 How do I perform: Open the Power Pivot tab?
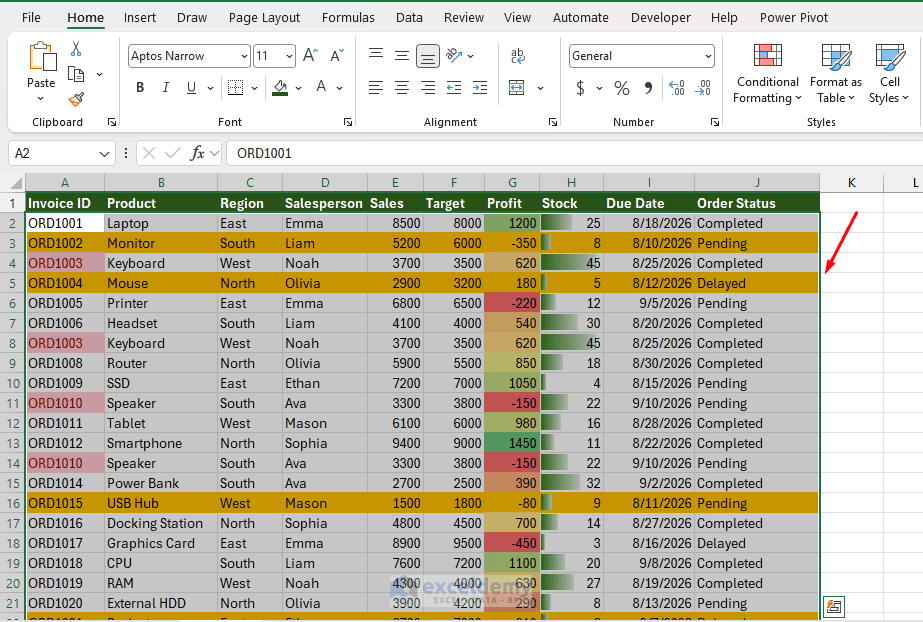(x=793, y=18)
